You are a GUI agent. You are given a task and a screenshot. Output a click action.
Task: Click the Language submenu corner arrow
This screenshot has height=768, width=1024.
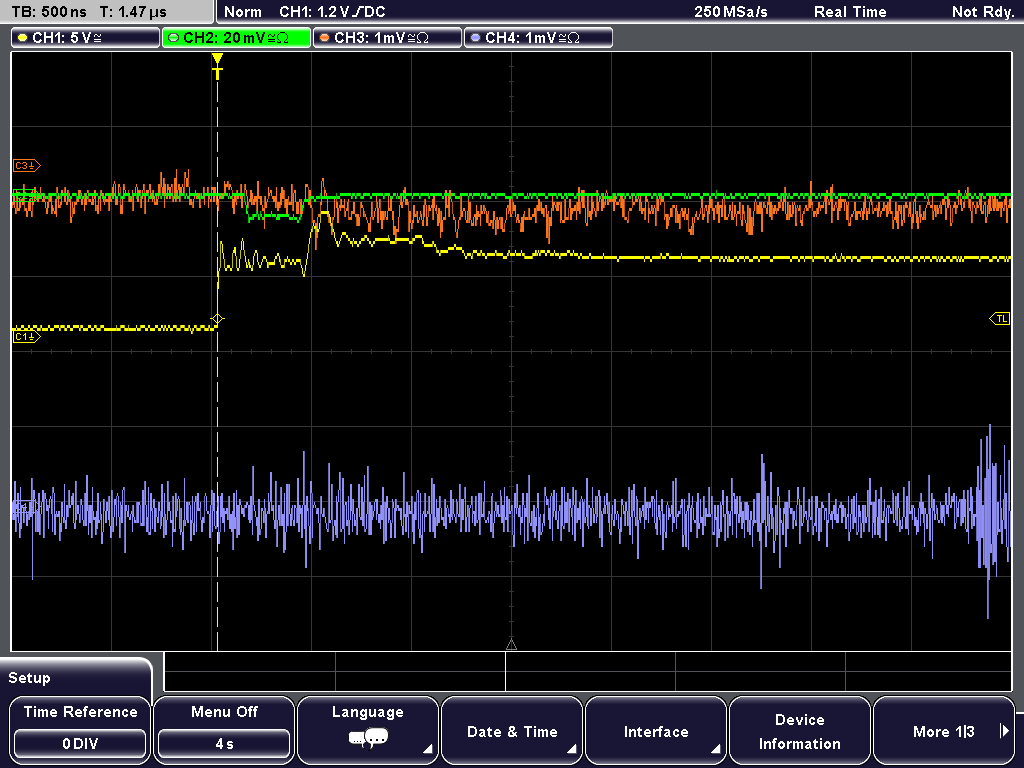click(428, 748)
